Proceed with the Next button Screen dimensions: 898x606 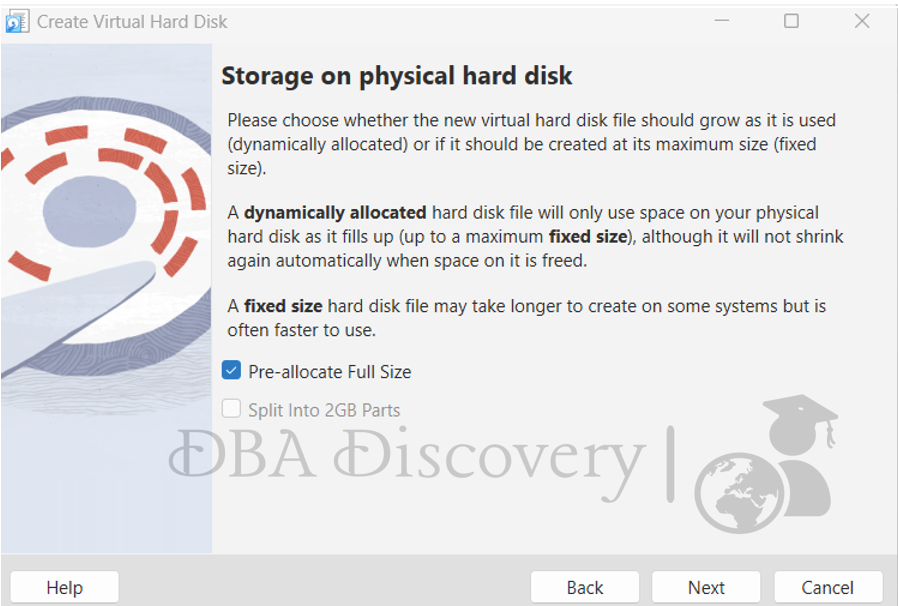click(706, 587)
